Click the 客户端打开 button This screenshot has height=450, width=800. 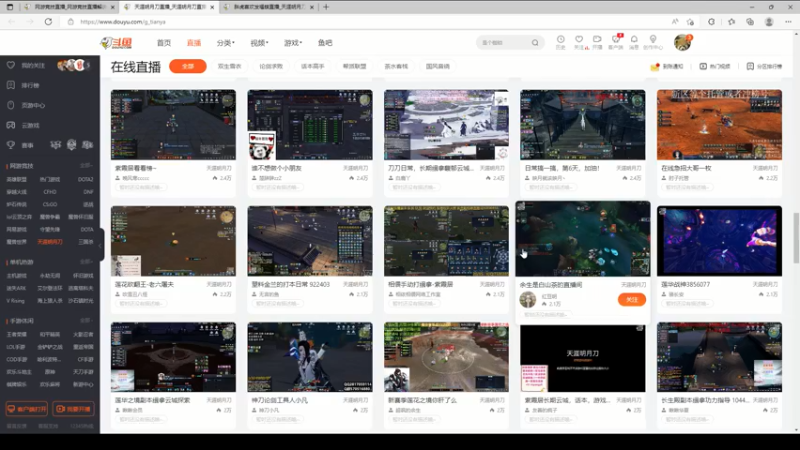(x=27, y=409)
